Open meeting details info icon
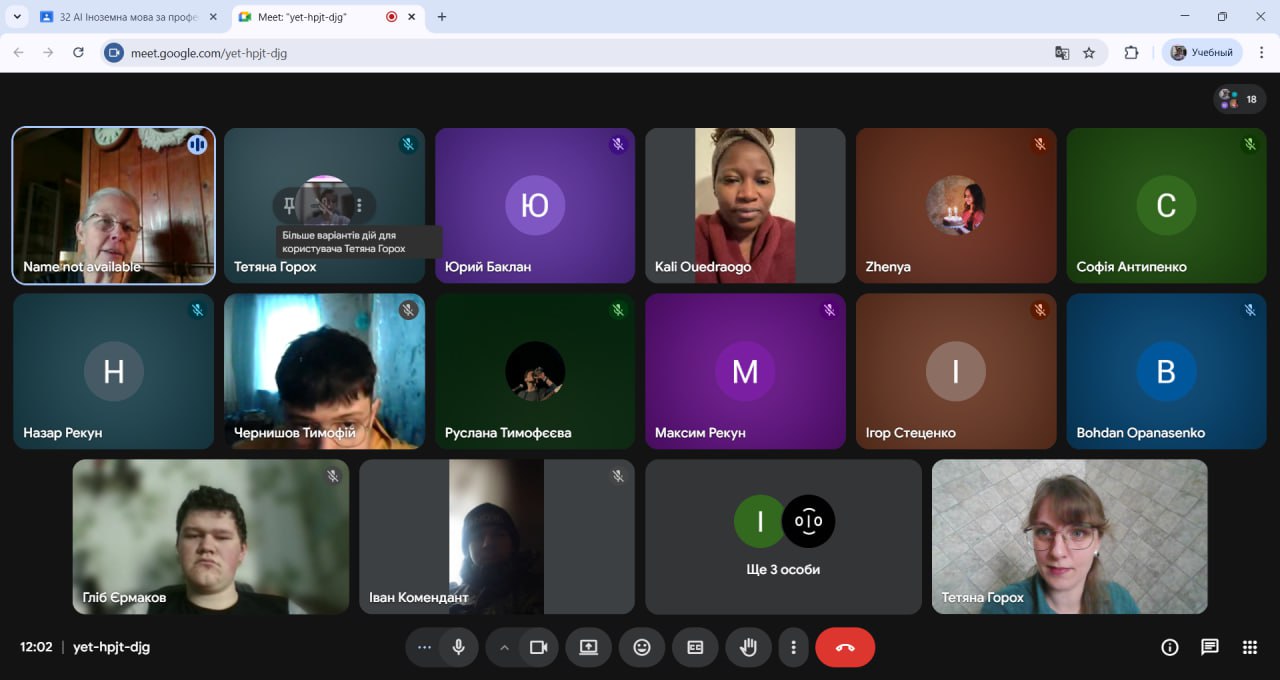1280x680 pixels. click(1170, 647)
